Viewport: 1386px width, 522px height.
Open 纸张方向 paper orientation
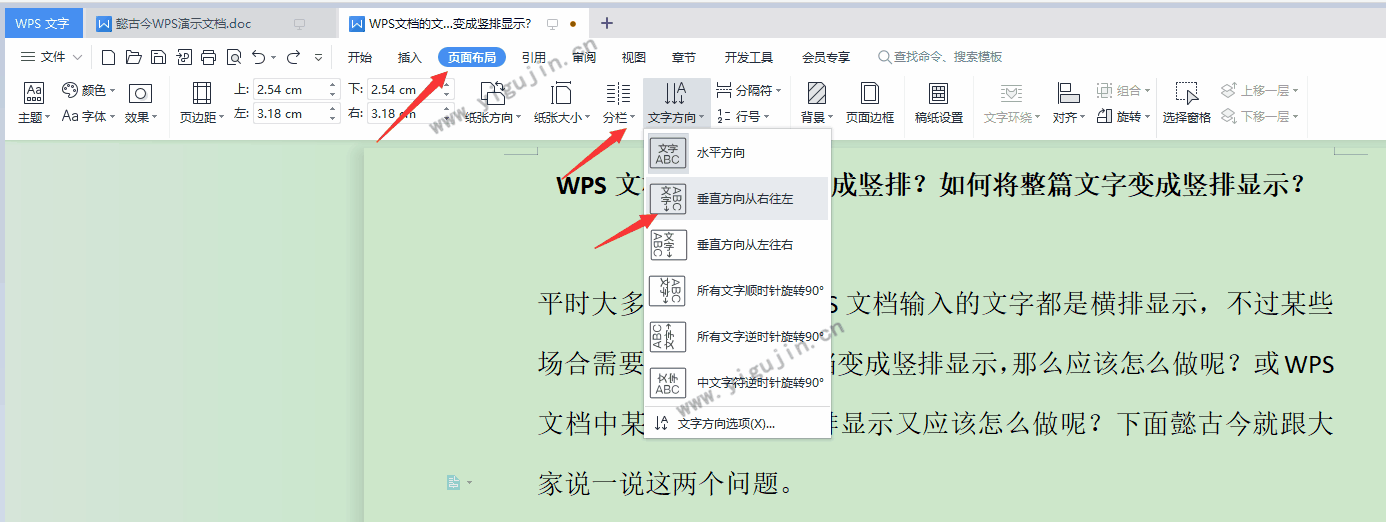pyautogui.click(x=494, y=104)
